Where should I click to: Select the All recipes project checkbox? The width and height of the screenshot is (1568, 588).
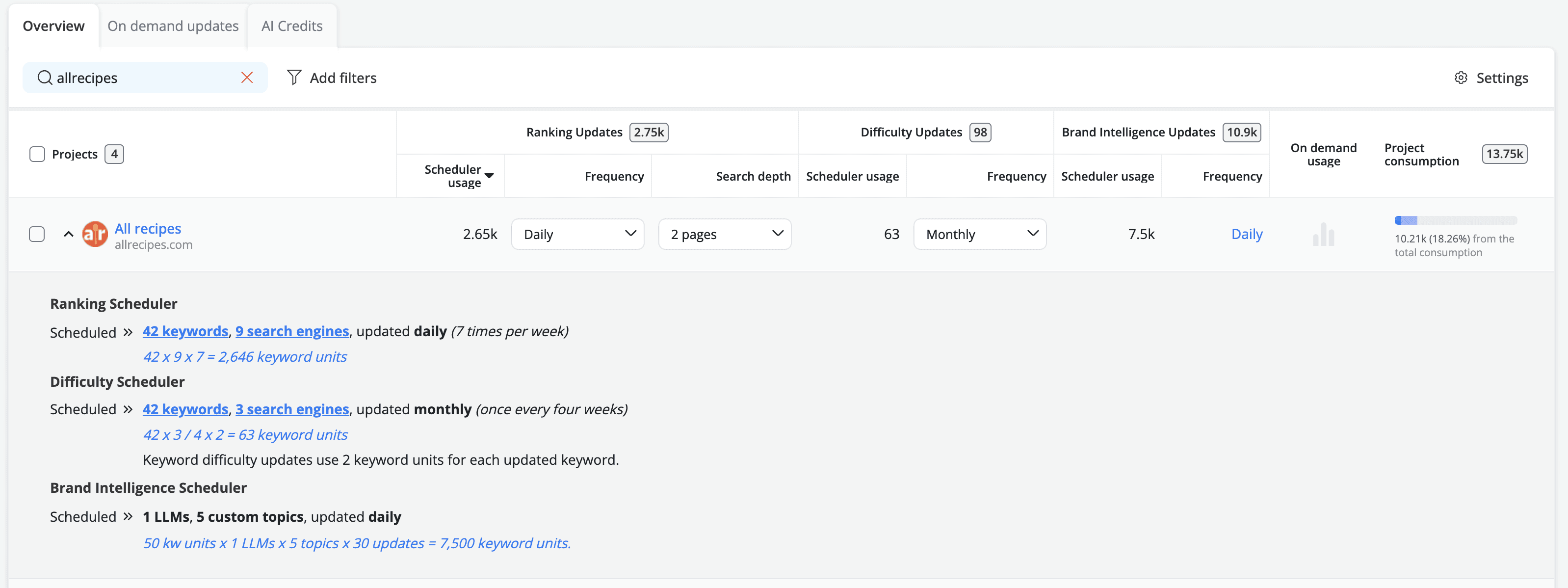point(37,234)
